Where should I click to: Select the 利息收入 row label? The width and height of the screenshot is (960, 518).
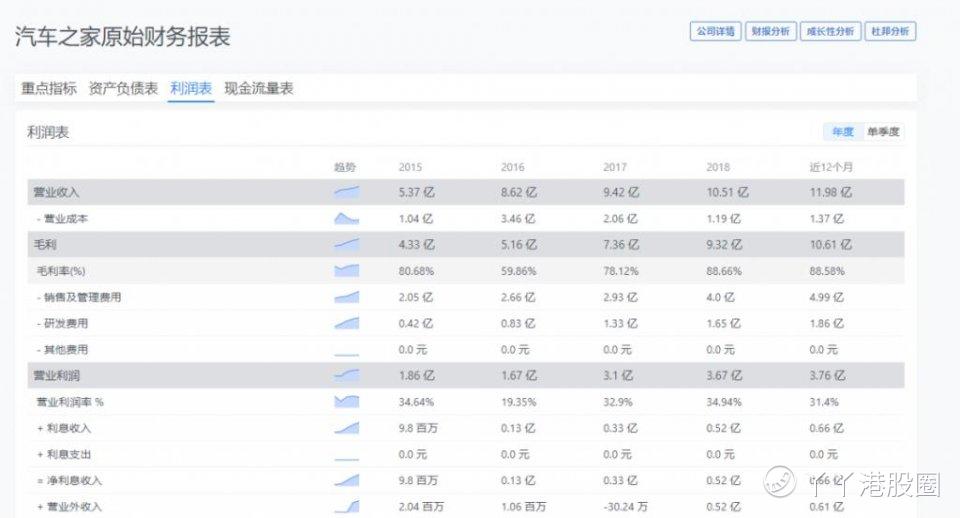click(x=64, y=428)
